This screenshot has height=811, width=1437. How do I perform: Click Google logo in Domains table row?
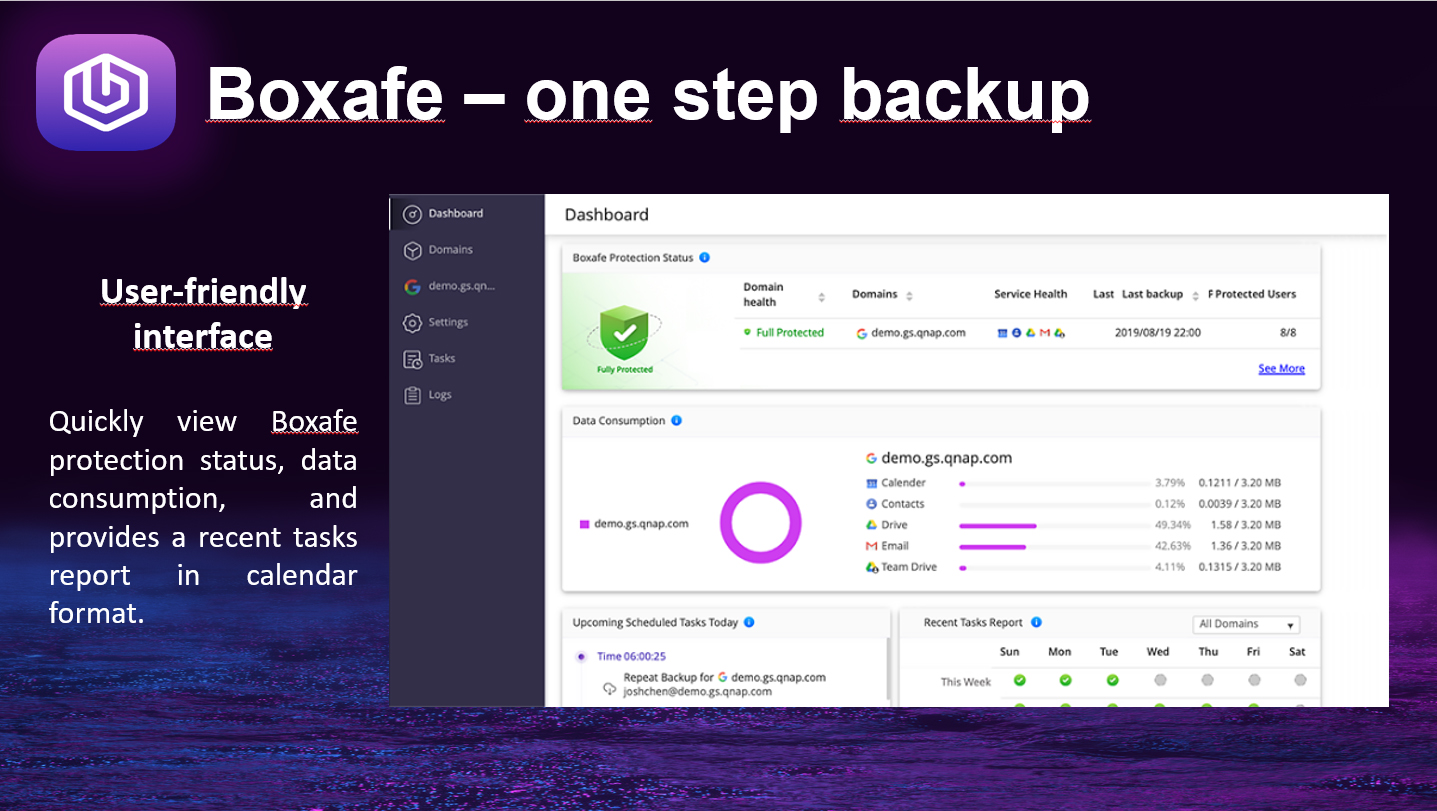(862, 333)
